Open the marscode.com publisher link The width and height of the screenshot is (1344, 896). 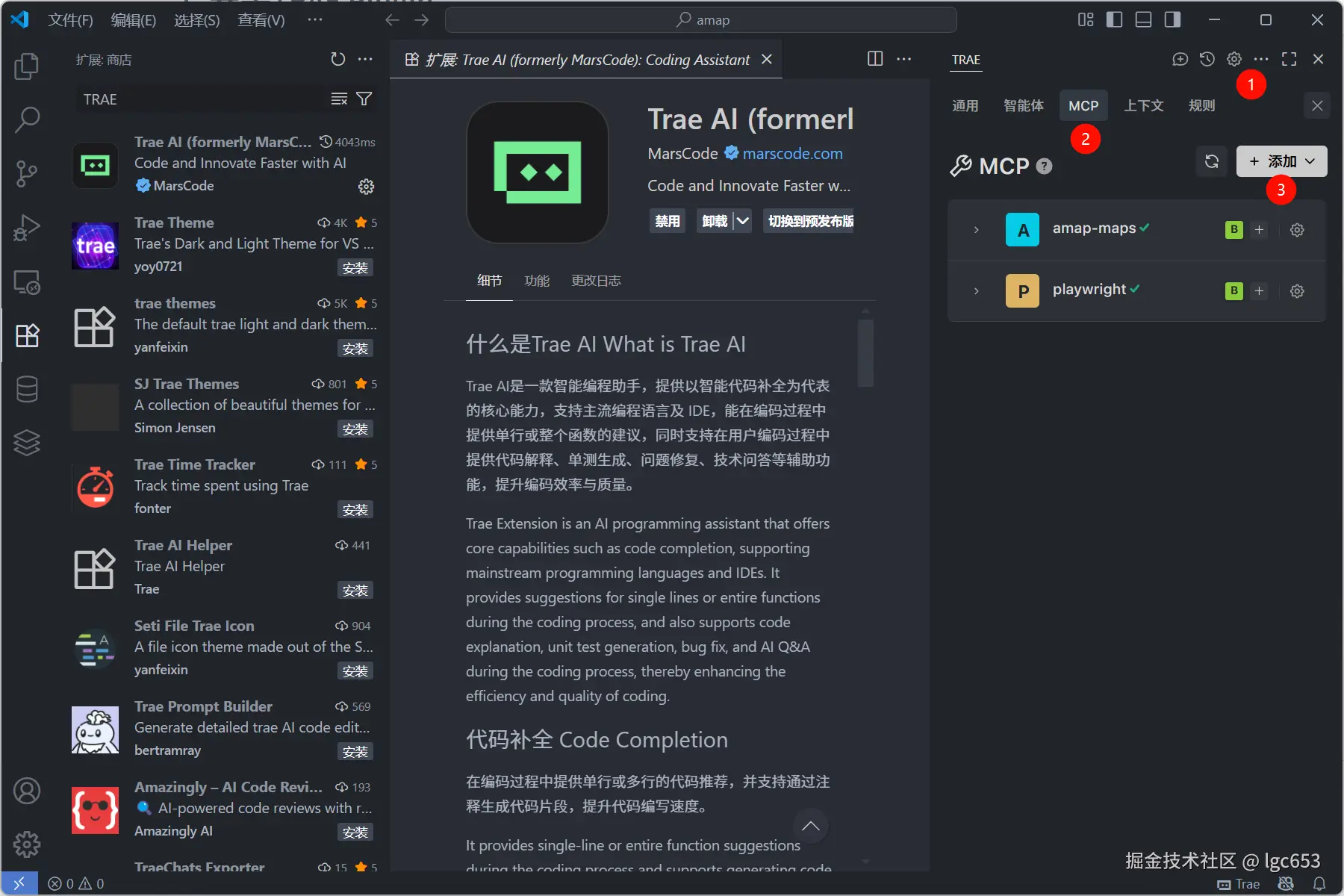(792, 154)
